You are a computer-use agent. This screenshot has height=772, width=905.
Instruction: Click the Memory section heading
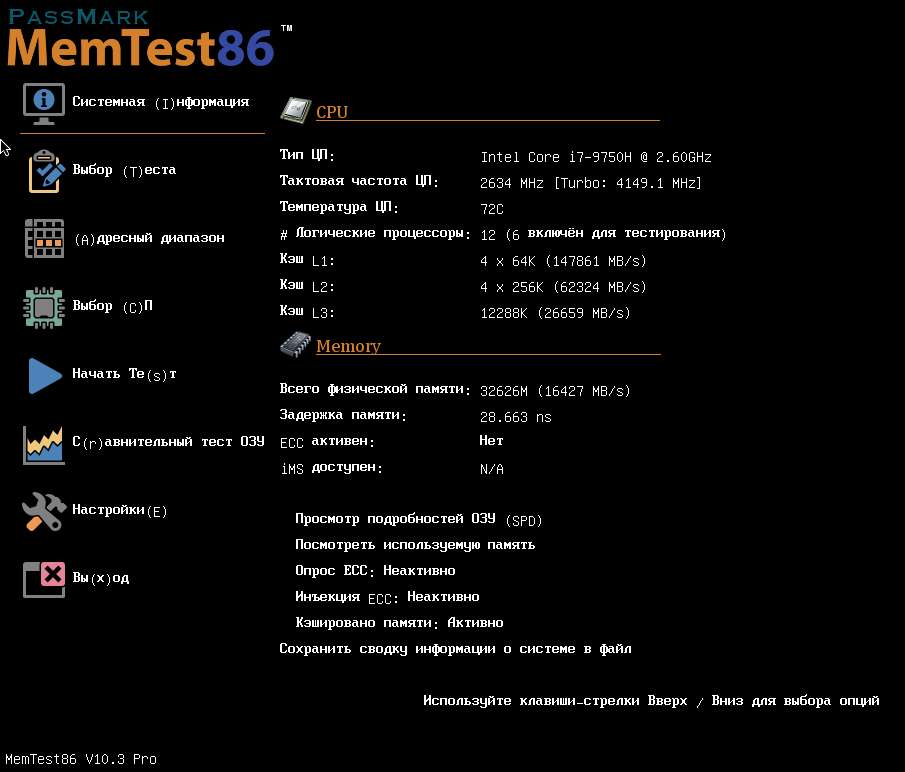[x=349, y=346]
